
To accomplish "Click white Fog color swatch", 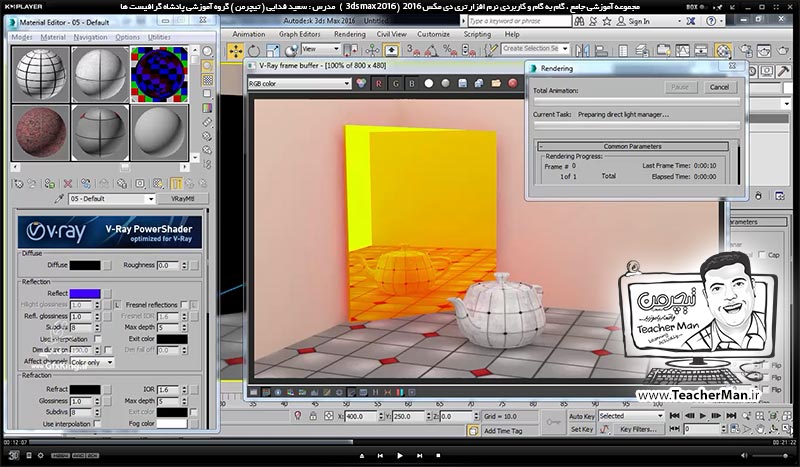I will coord(172,424).
